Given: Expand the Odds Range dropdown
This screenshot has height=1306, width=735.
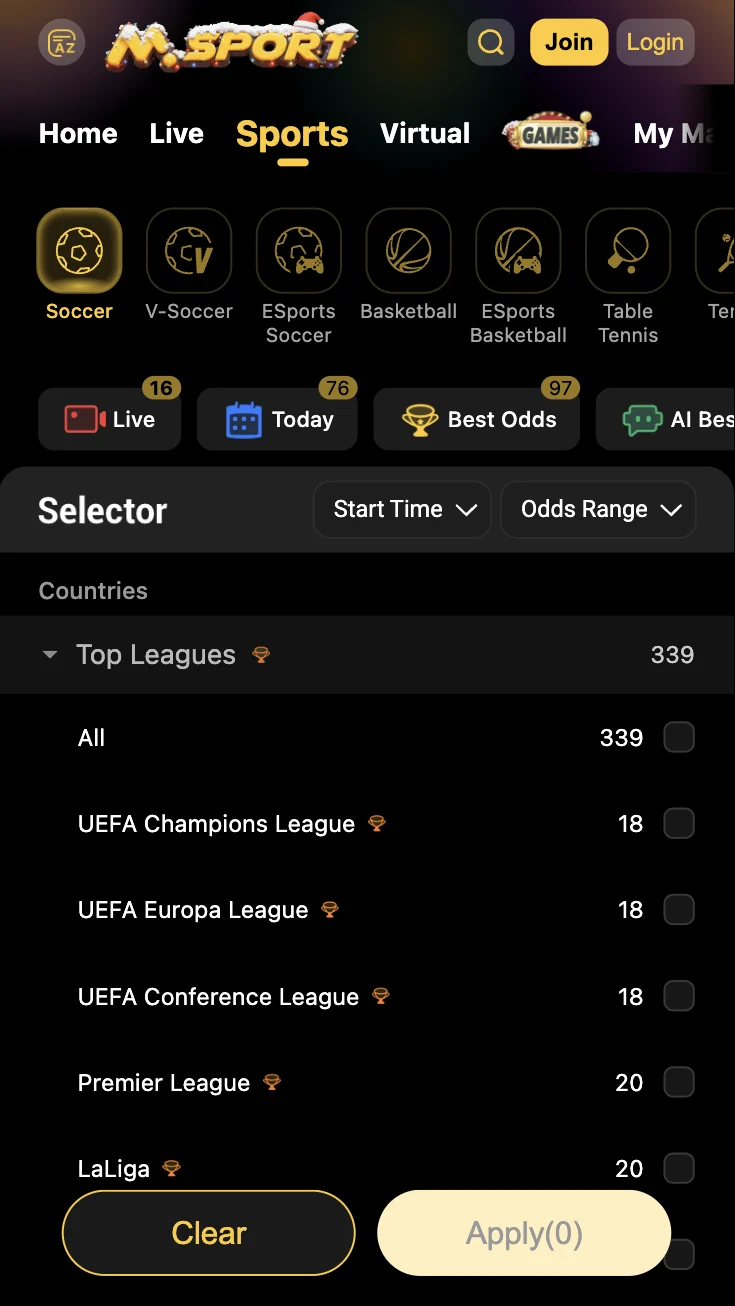Looking at the screenshot, I should 598,510.
